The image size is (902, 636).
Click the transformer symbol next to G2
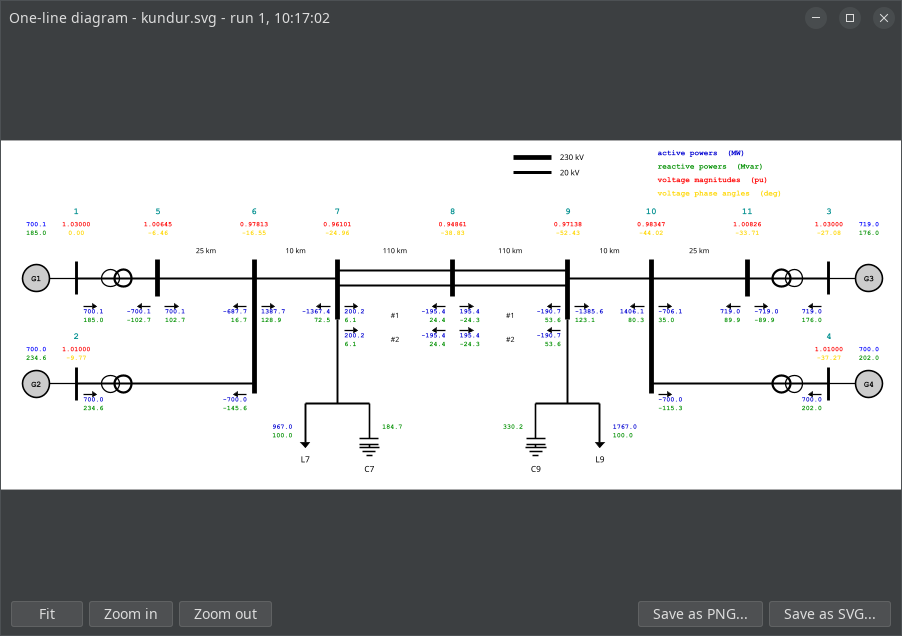pos(117,384)
